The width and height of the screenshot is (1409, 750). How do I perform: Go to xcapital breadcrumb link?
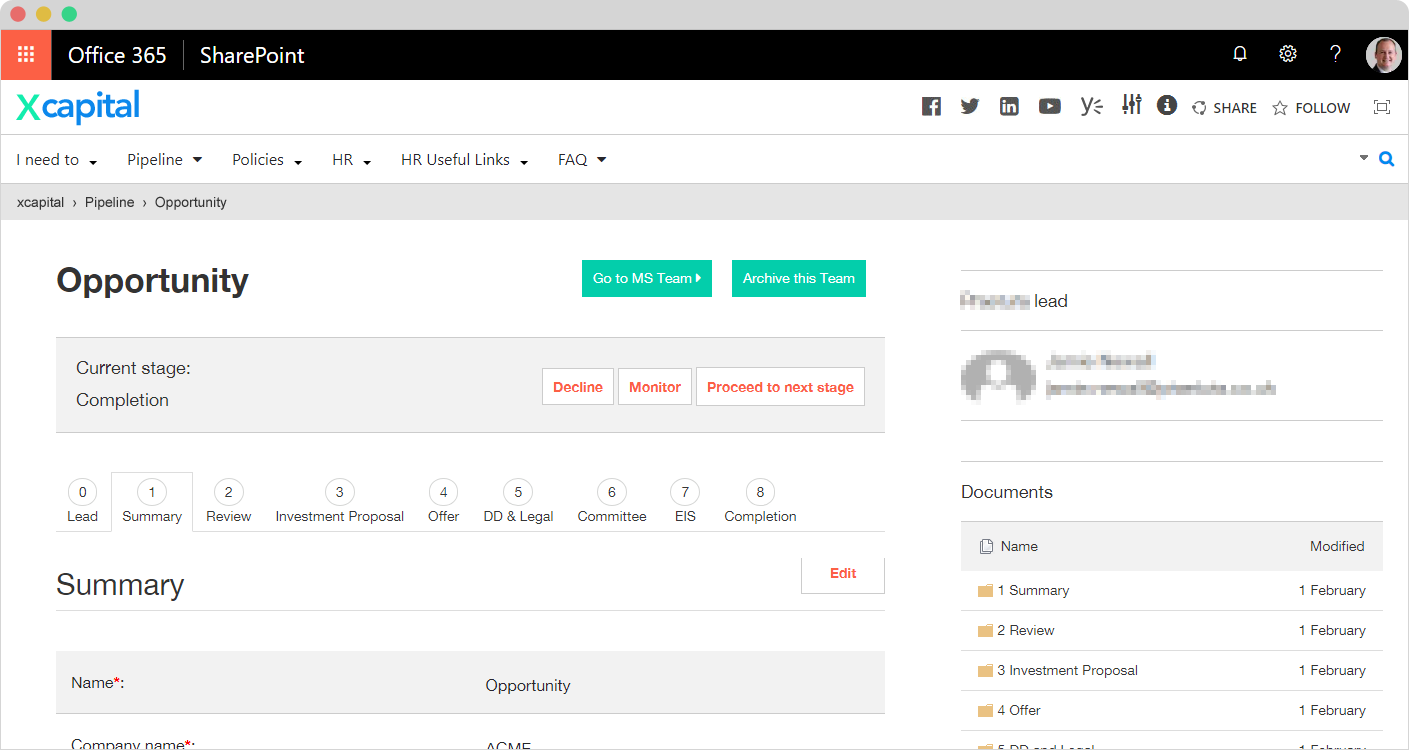click(40, 202)
